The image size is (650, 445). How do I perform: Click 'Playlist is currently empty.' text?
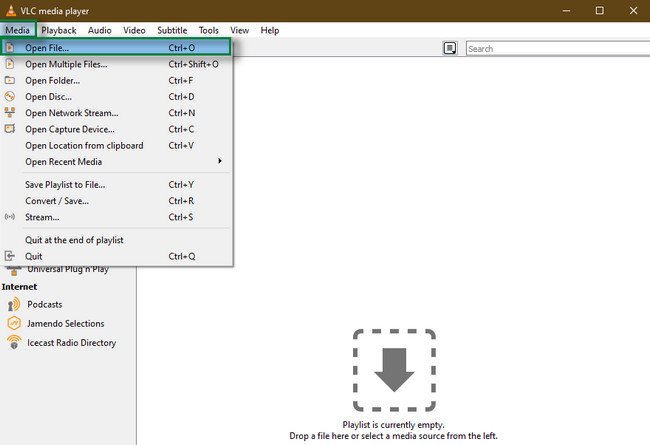(x=393, y=425)
